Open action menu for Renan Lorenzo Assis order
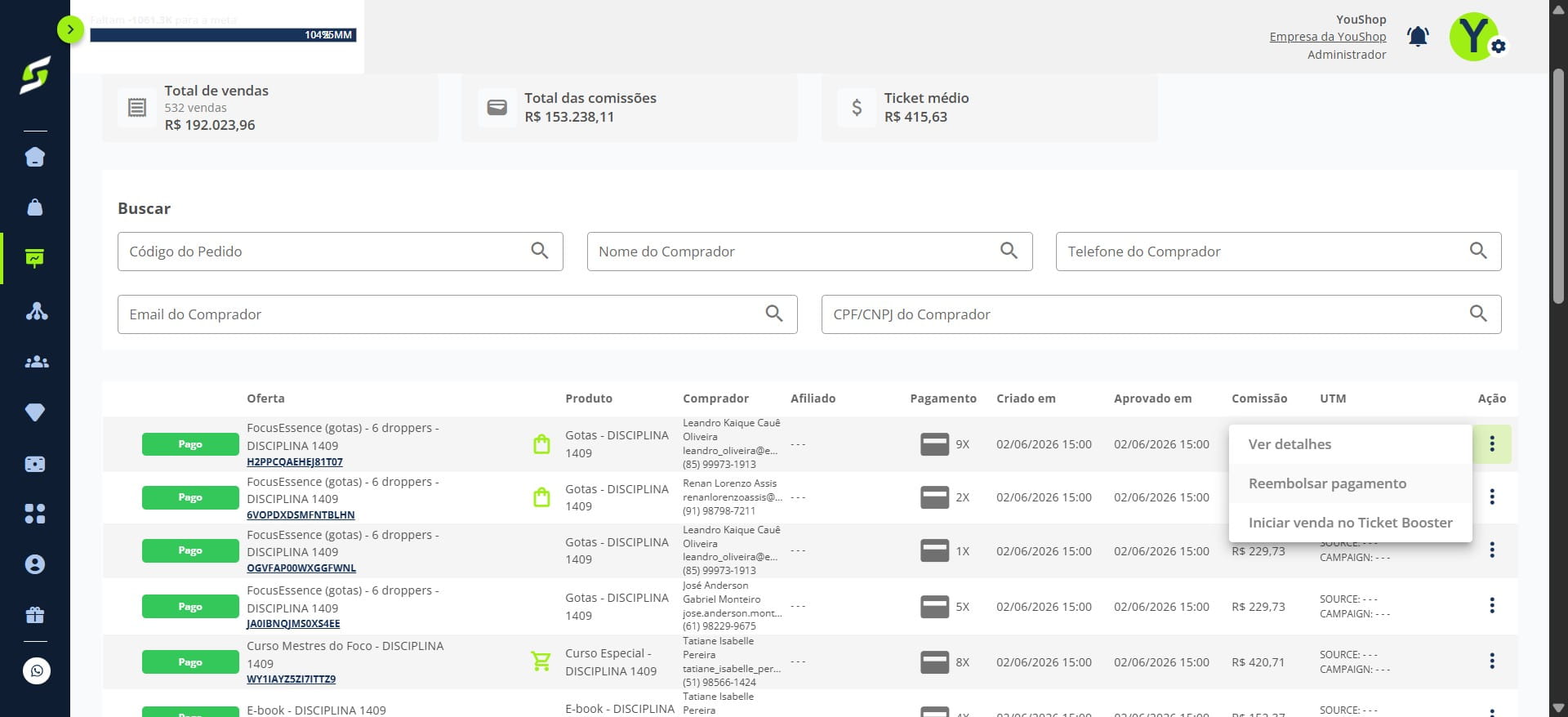The image size is (1568, 717). pyautogui.click(x=1492, y=497)
